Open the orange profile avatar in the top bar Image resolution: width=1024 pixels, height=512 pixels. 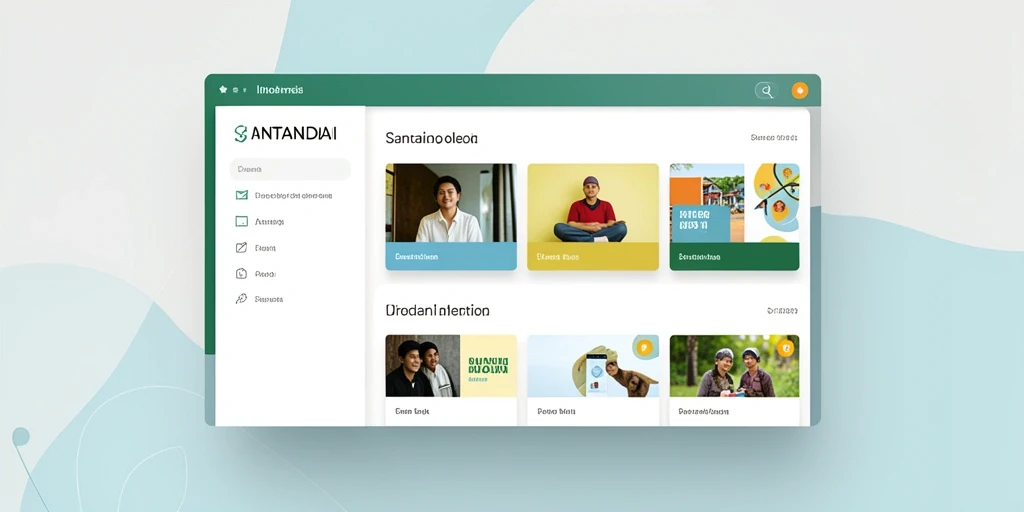(800, 91)
